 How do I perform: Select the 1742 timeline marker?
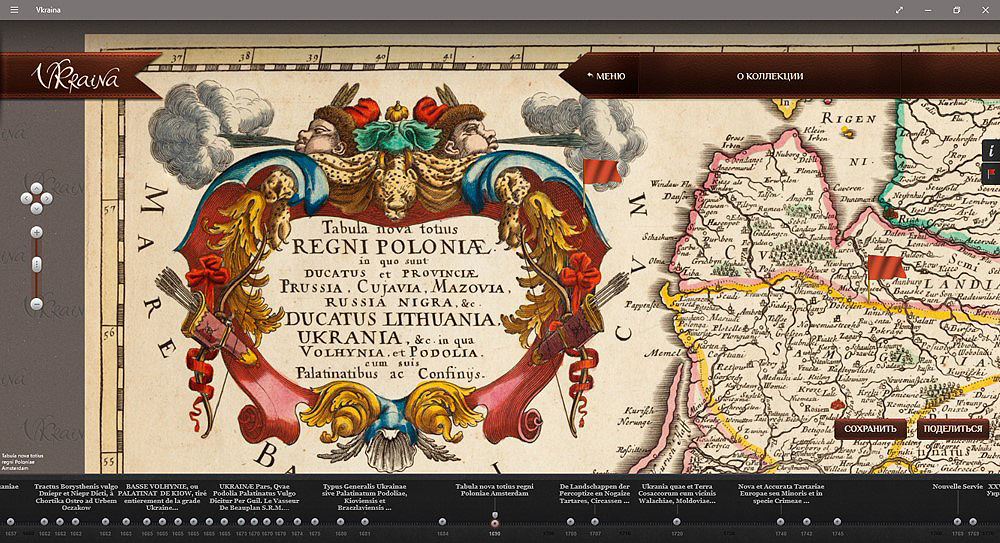[x=807, y=522]
